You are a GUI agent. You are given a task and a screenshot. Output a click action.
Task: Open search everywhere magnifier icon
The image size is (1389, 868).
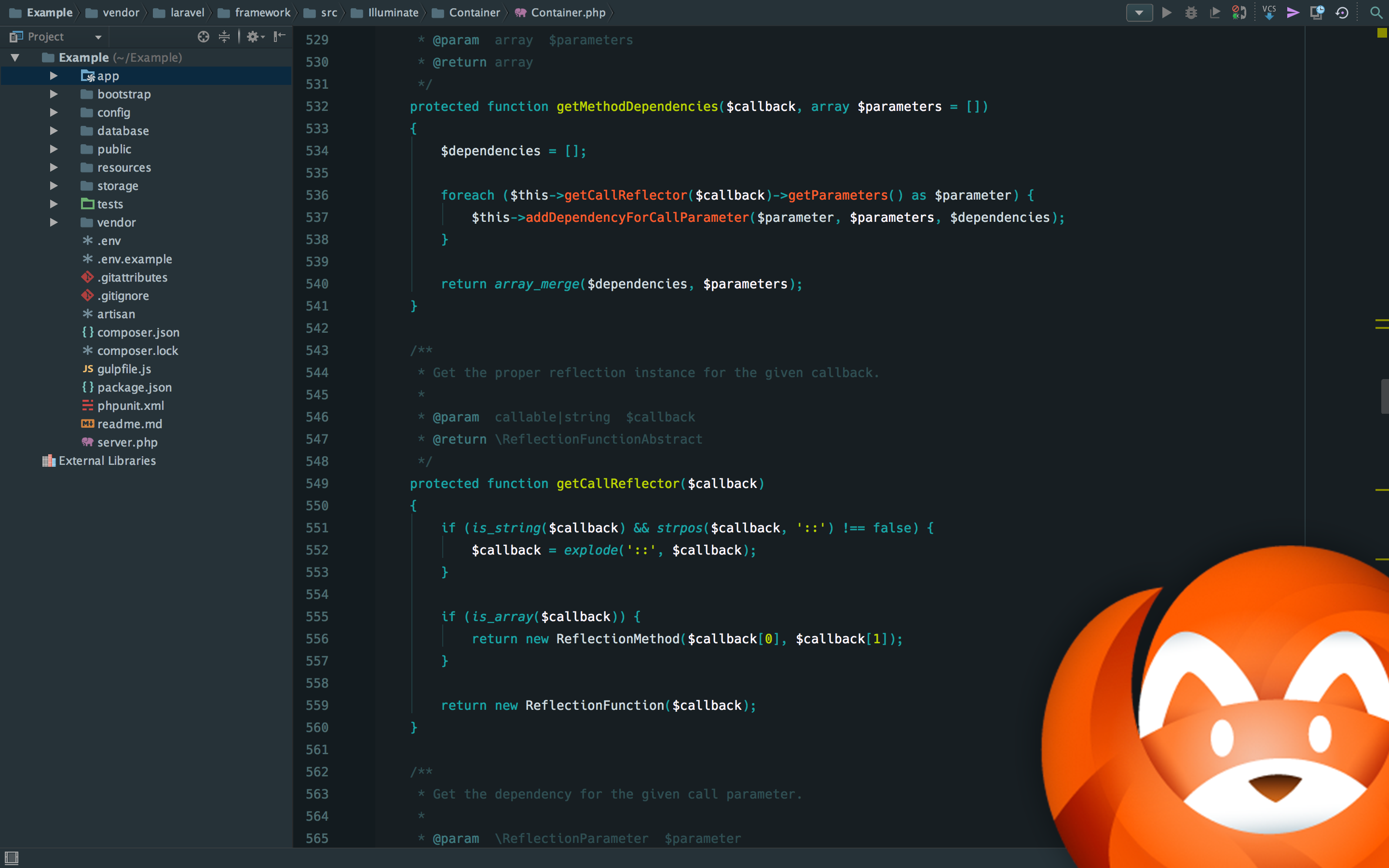[1376, 13]
